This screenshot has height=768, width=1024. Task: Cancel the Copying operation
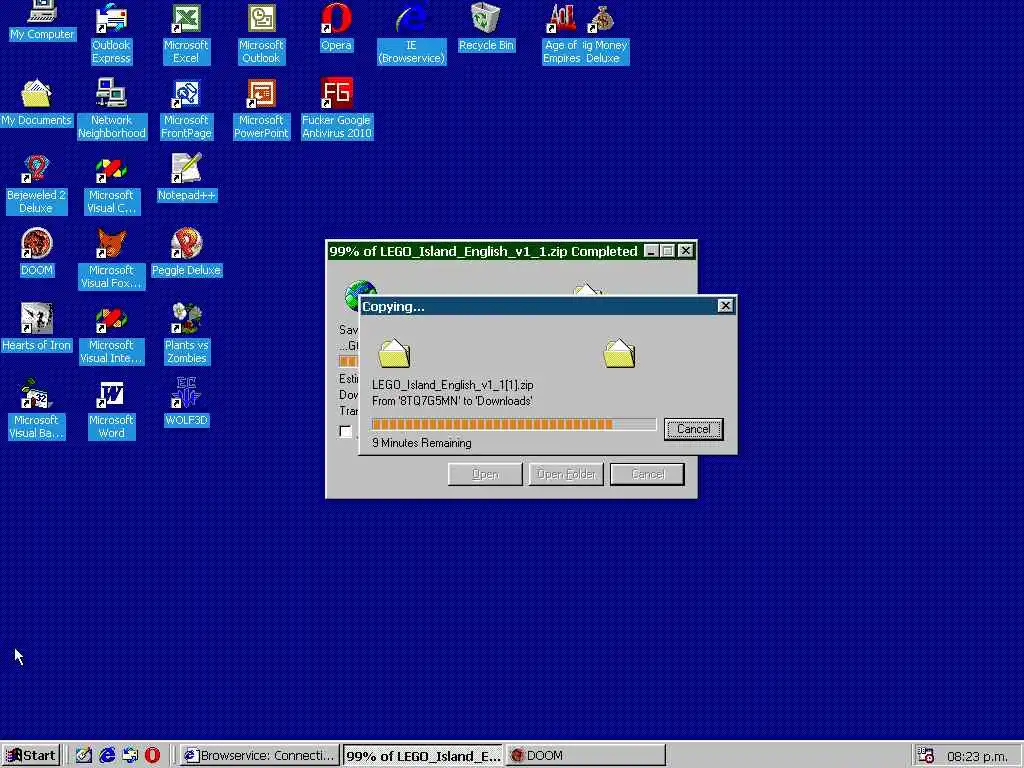(694, 429)
